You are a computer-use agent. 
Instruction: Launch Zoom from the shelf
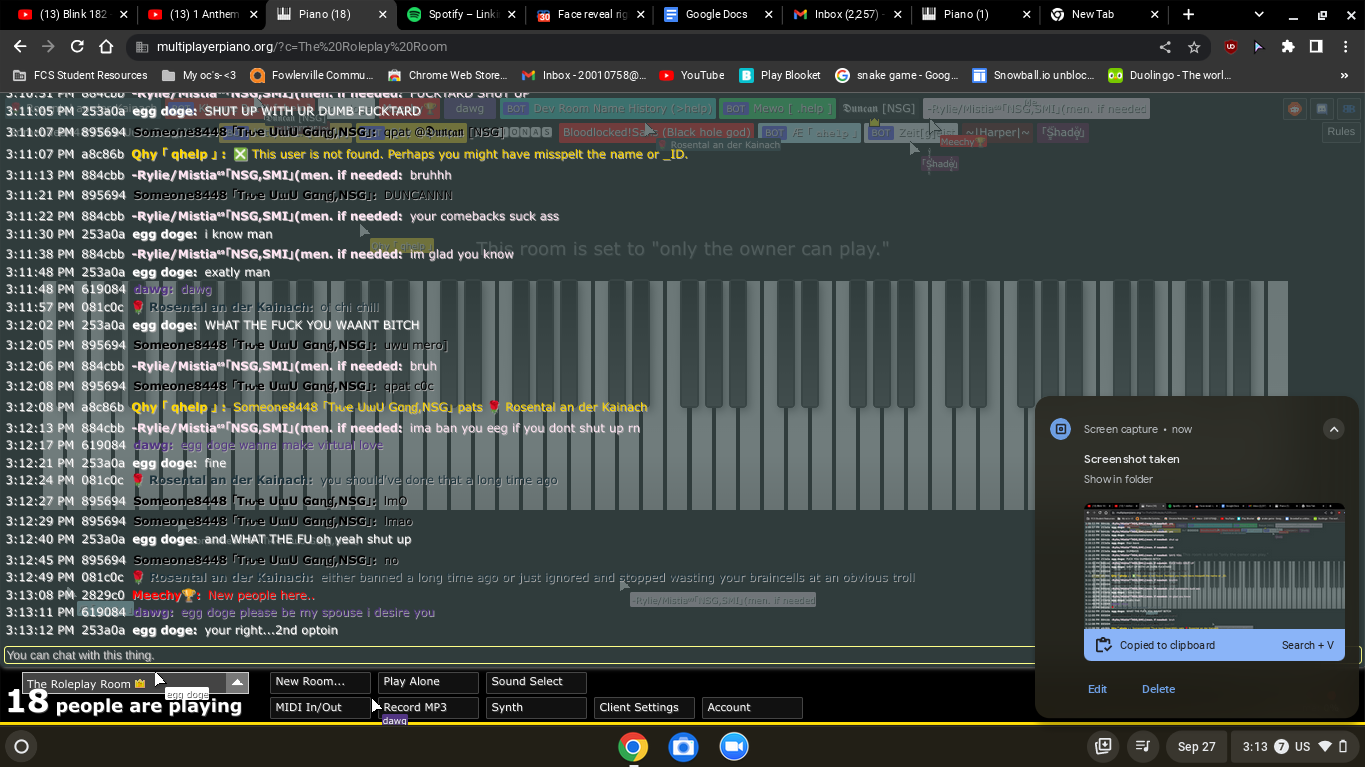734,747
